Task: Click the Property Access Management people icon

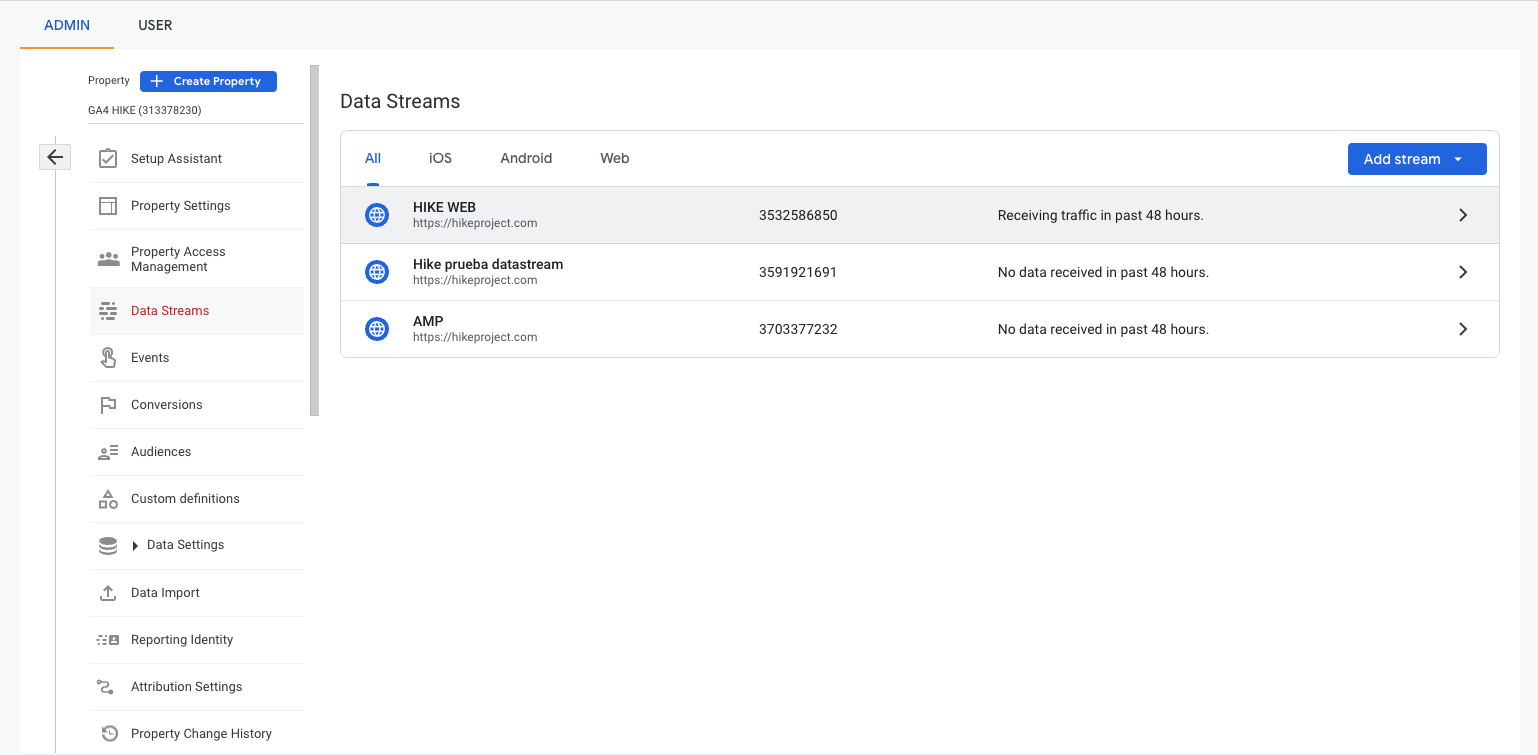Action: click(108, 259)
